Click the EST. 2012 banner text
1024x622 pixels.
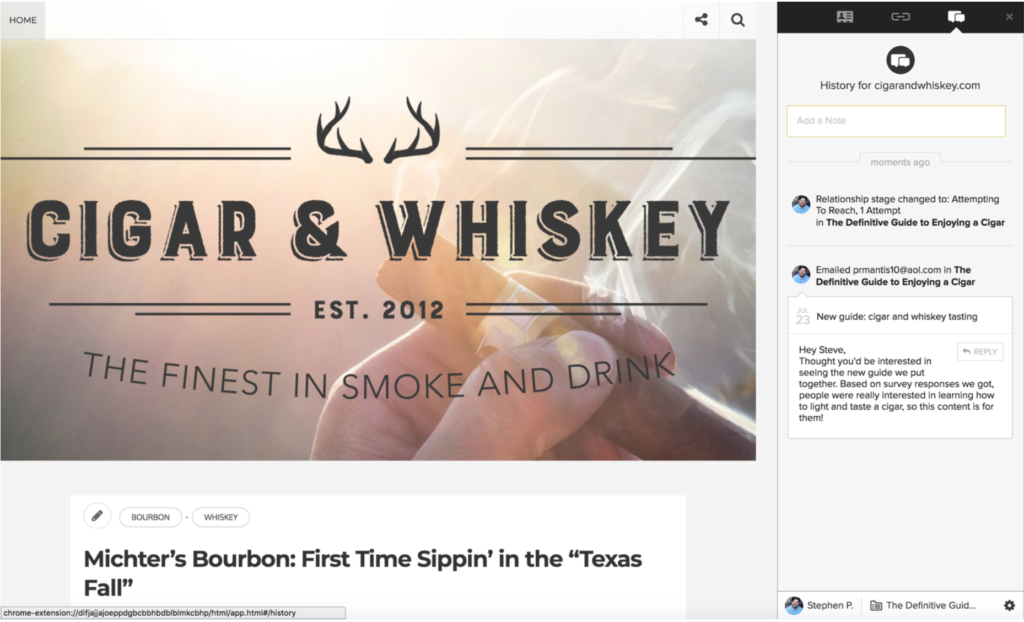tap(379, 310)
